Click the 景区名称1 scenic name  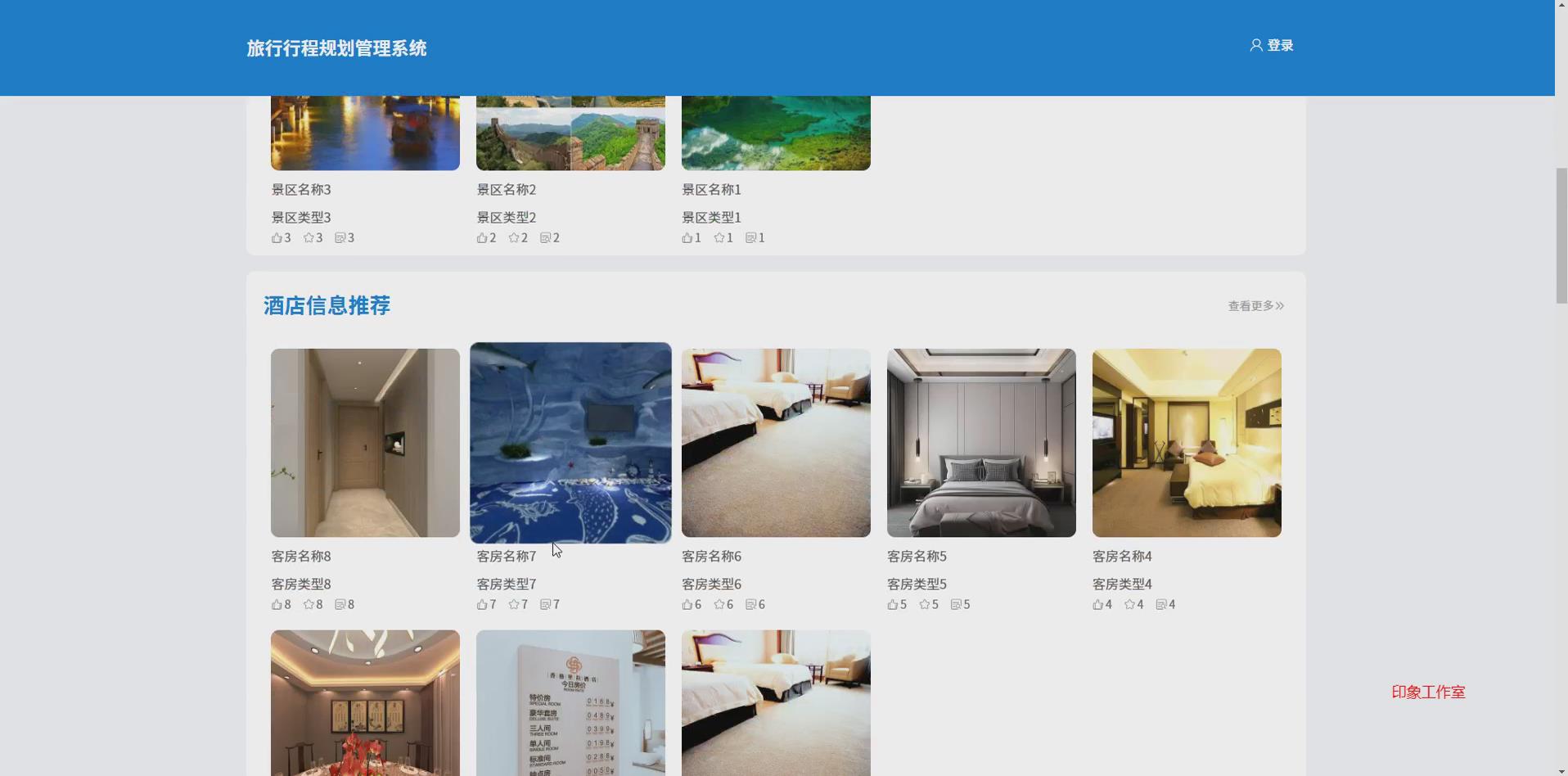click(712, 190)
